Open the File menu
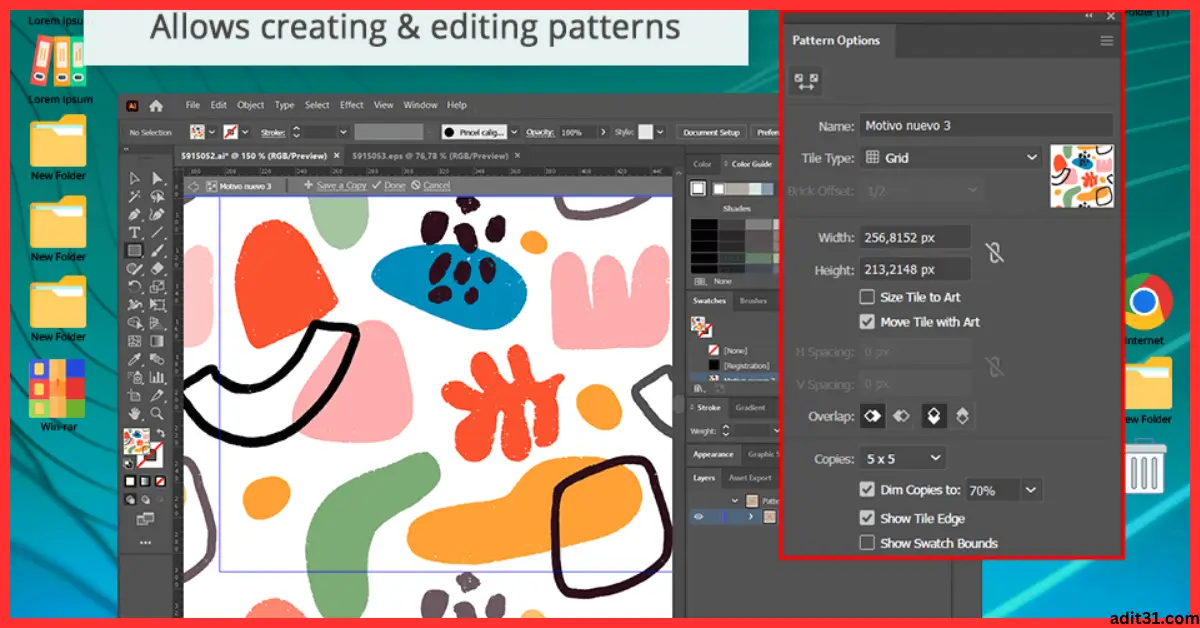Image resolution: width=1200 pixels, height=628 pixels. (x=192, y=105)
